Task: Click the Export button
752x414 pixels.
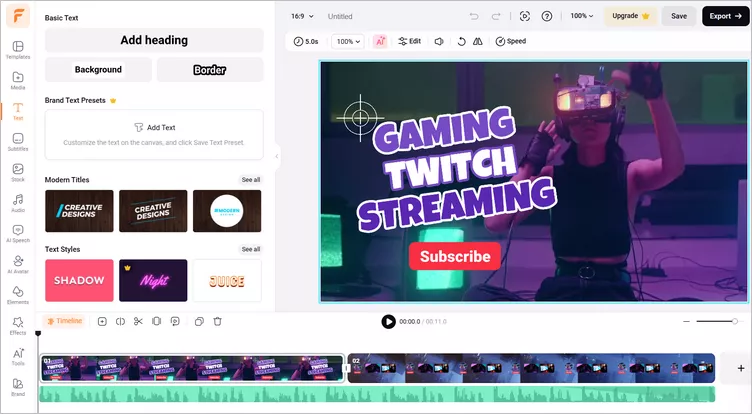Action: pos(725,16)
